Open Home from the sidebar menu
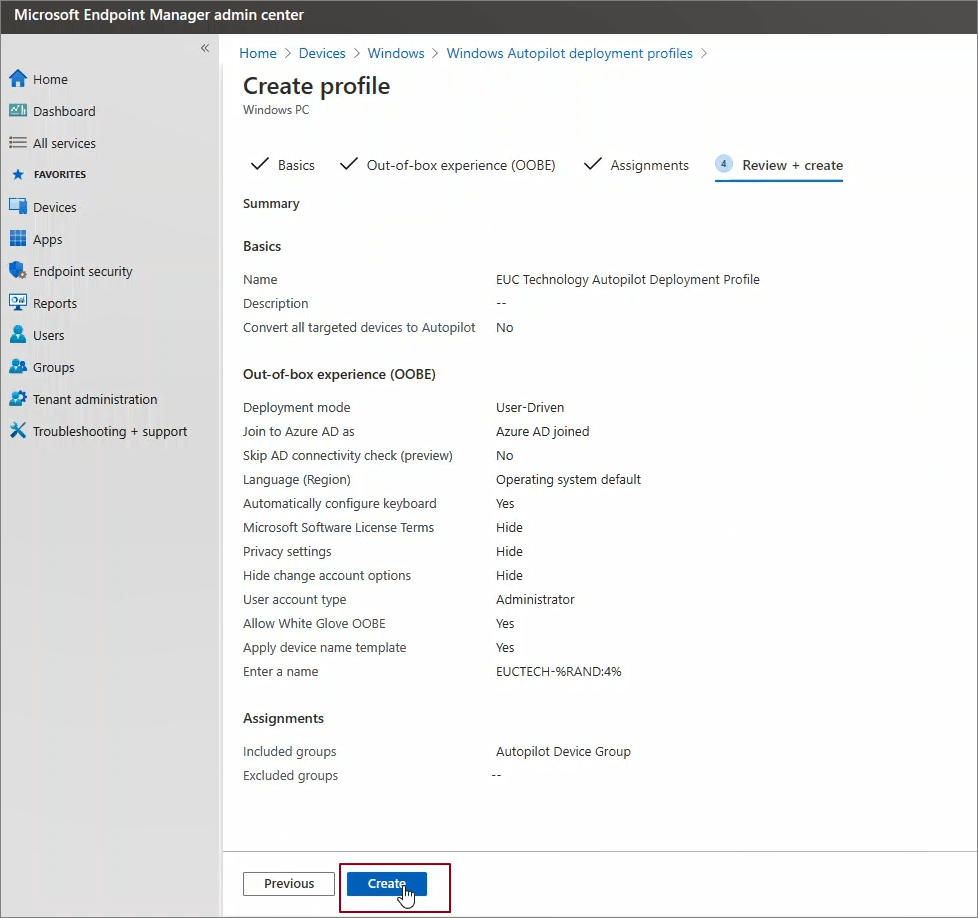The image size is (978, 918). click(51, 79)
